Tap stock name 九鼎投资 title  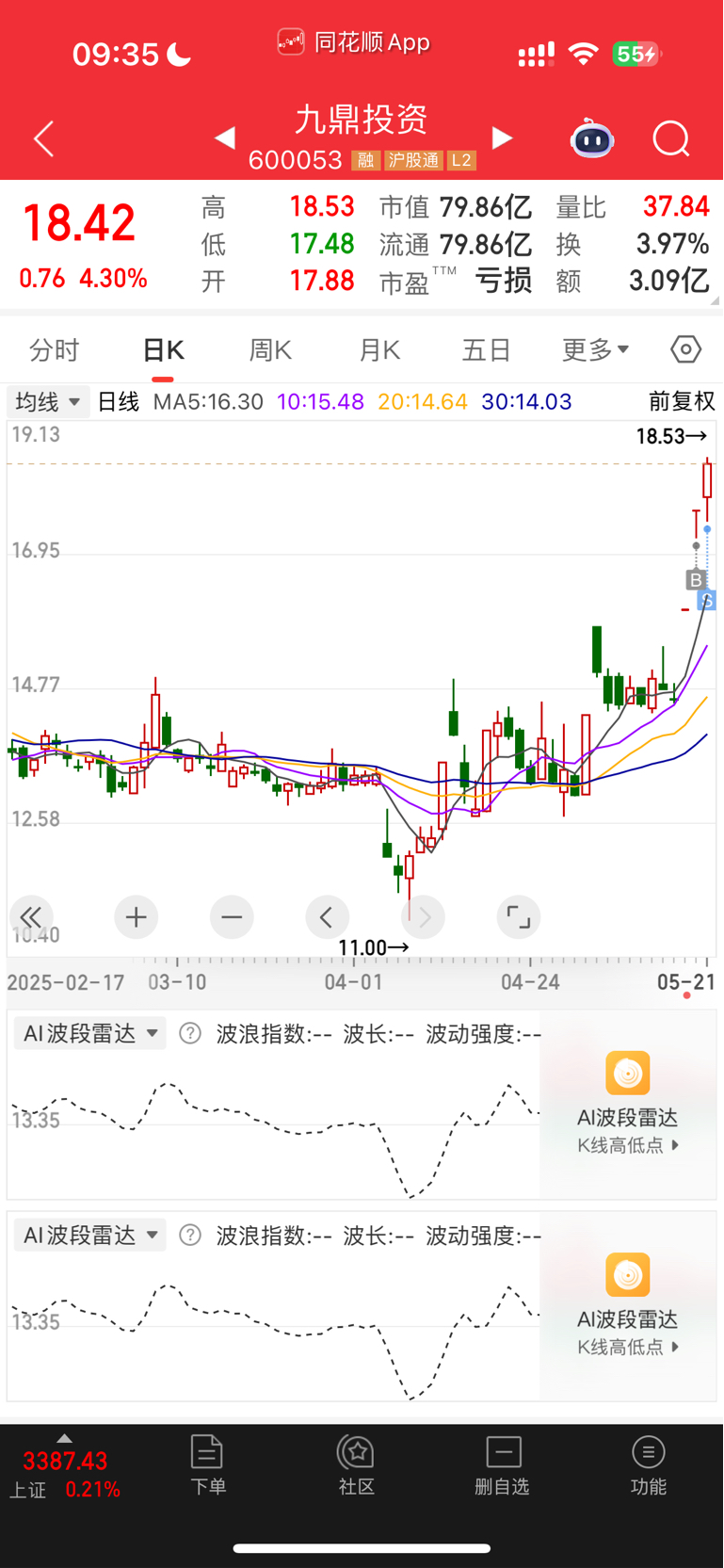362,120
